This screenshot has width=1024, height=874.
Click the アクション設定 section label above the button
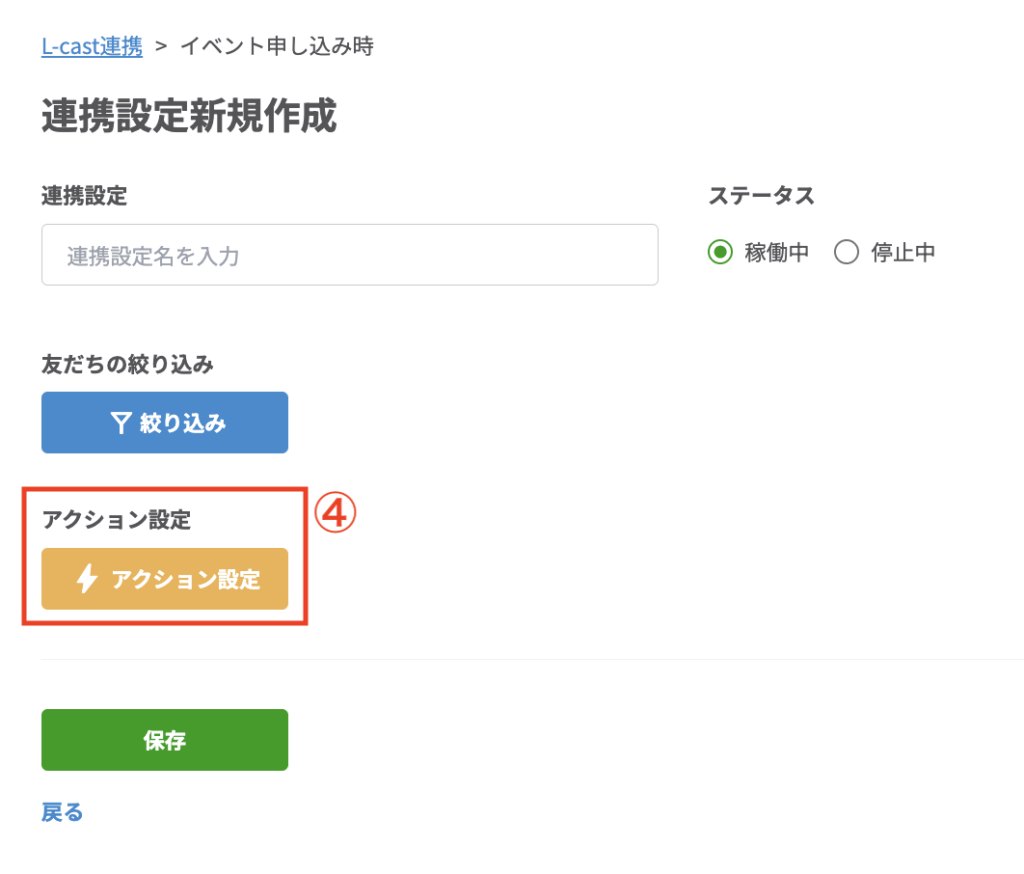(x=116, y=519)
